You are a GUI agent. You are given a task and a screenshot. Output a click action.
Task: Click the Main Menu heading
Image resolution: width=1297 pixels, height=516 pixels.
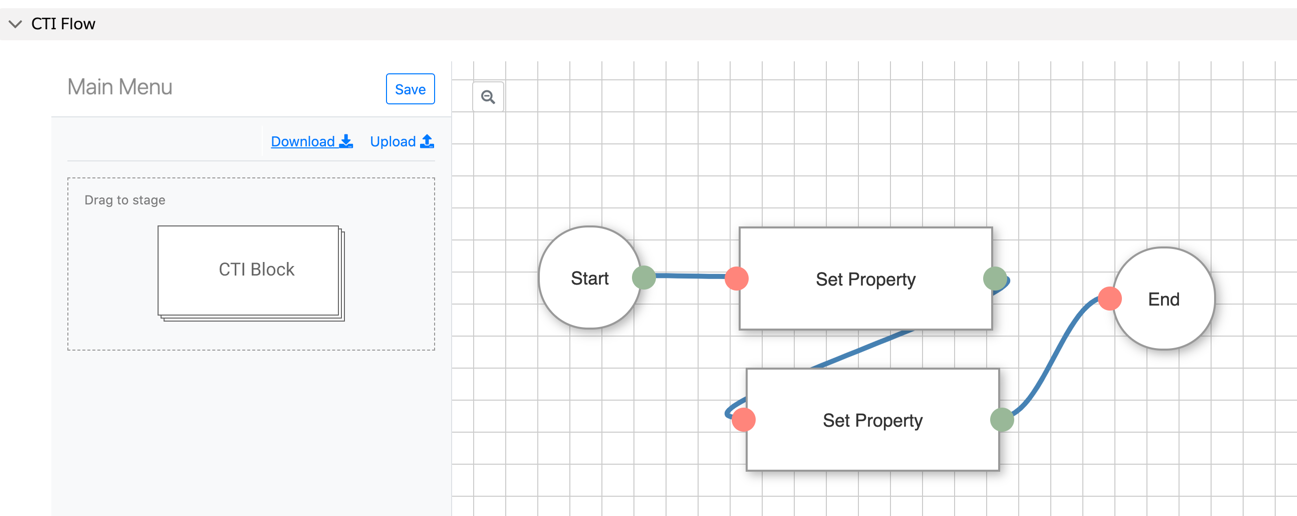click(120, 87)
